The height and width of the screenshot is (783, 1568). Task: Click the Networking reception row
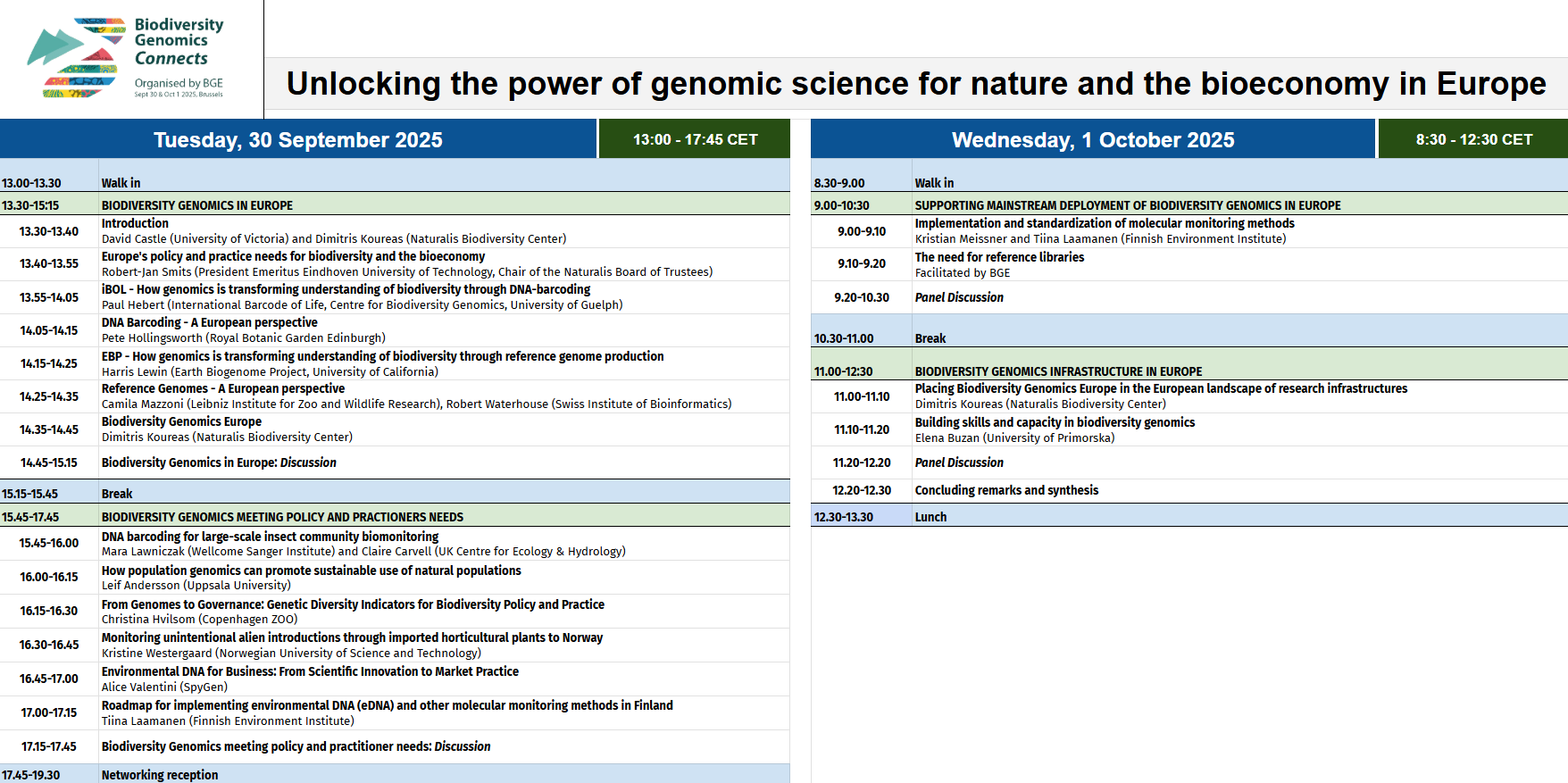[x=395, y=774]
